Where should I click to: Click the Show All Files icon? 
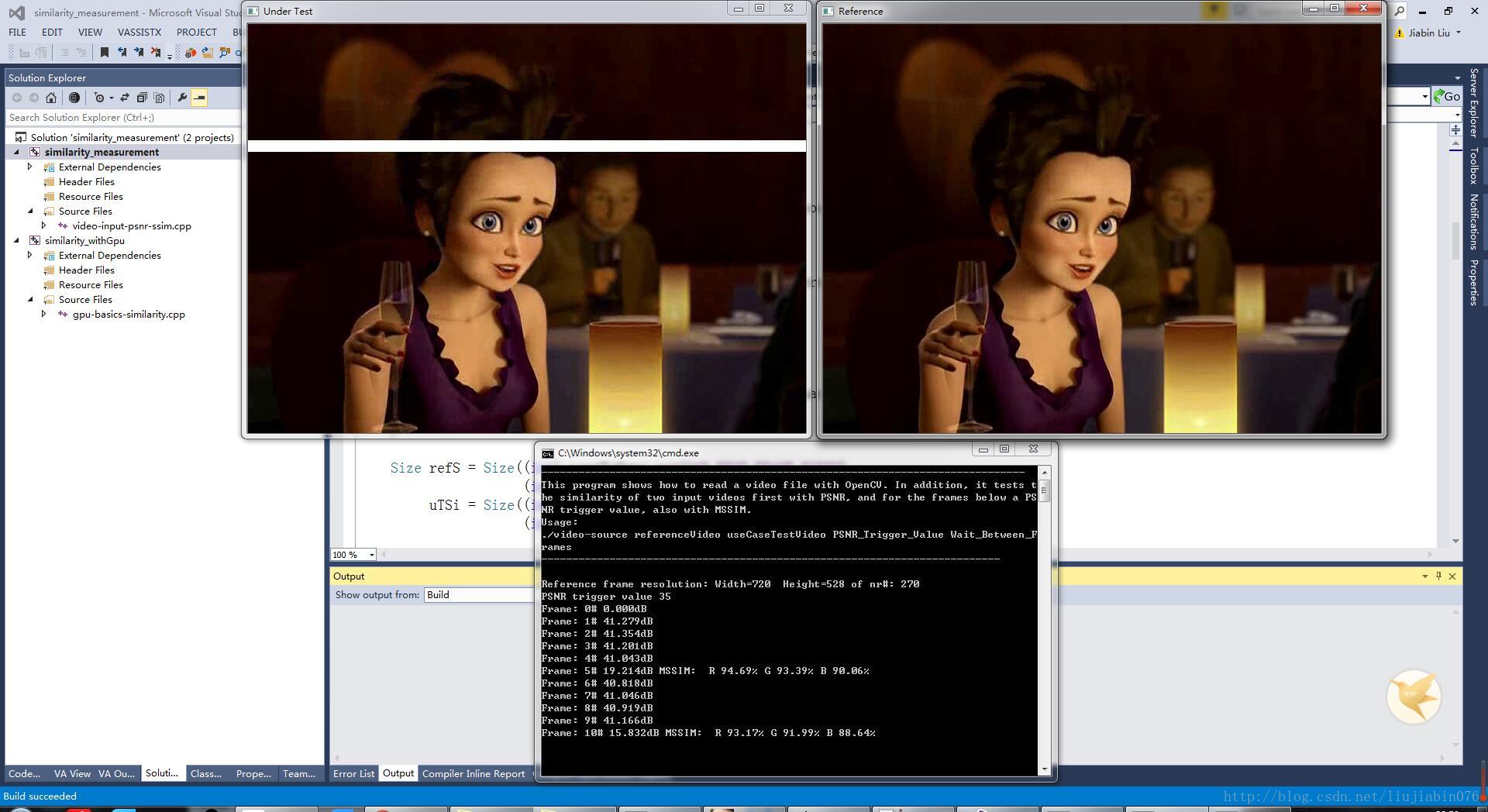159,98
